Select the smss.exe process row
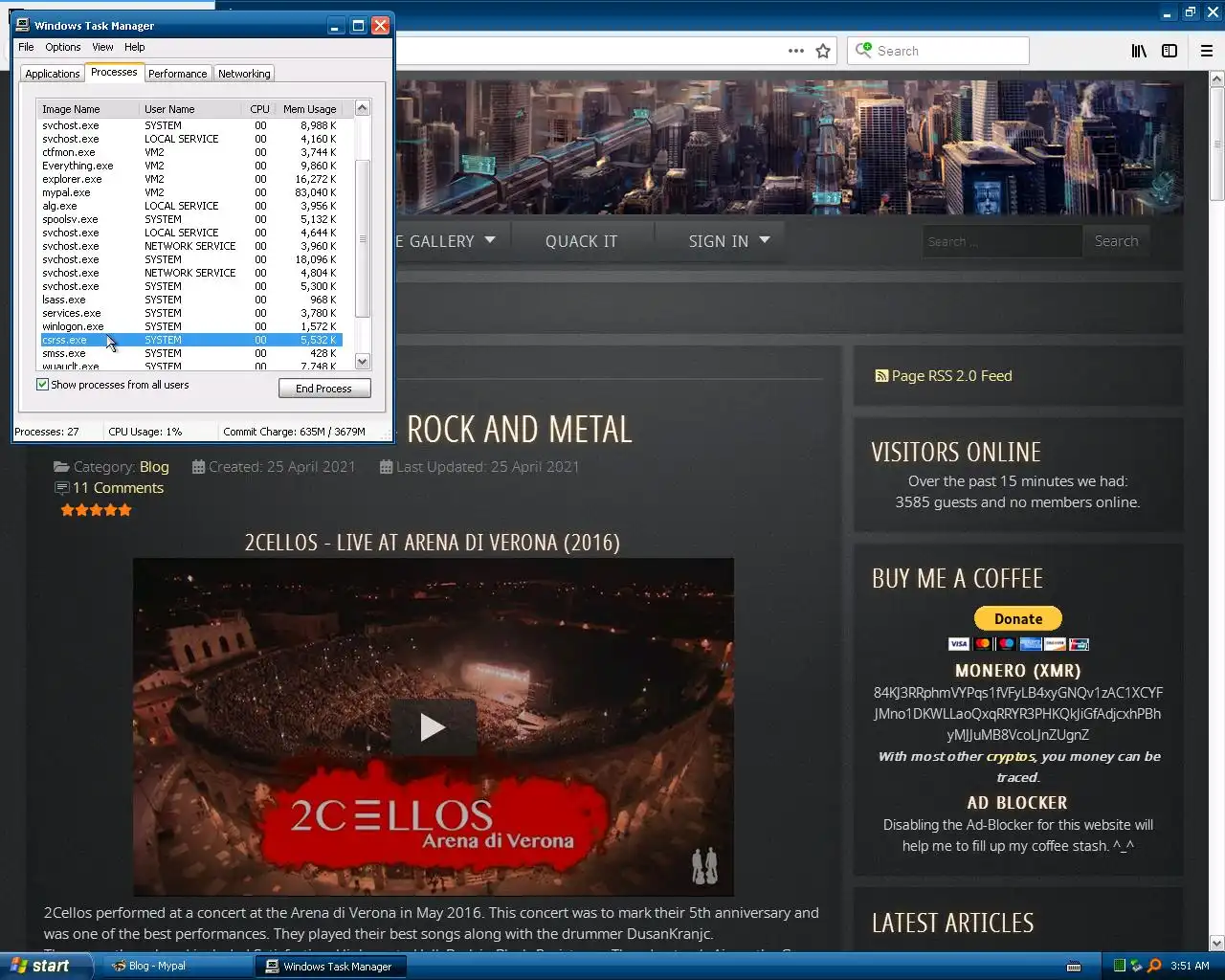Screen dimensions: 1225x980 tap(189, 353)
